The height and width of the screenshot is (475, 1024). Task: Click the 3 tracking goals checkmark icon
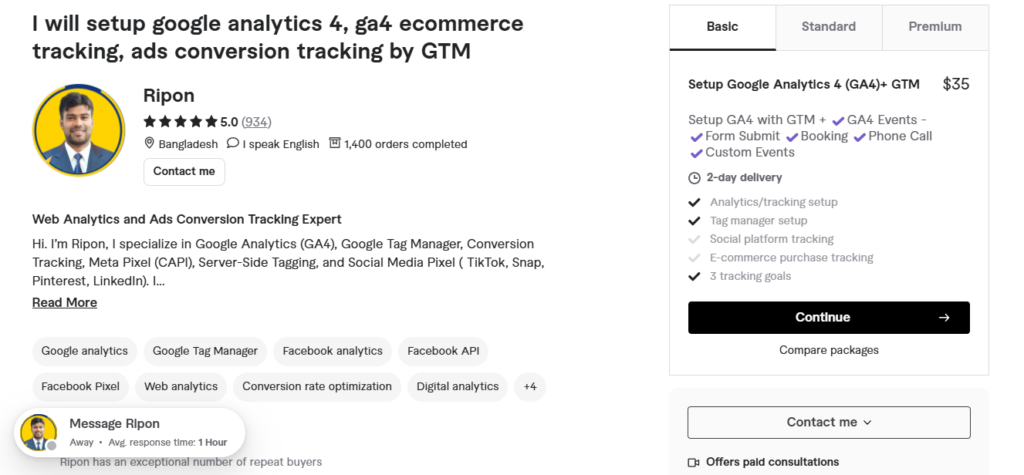coord(694,276)
